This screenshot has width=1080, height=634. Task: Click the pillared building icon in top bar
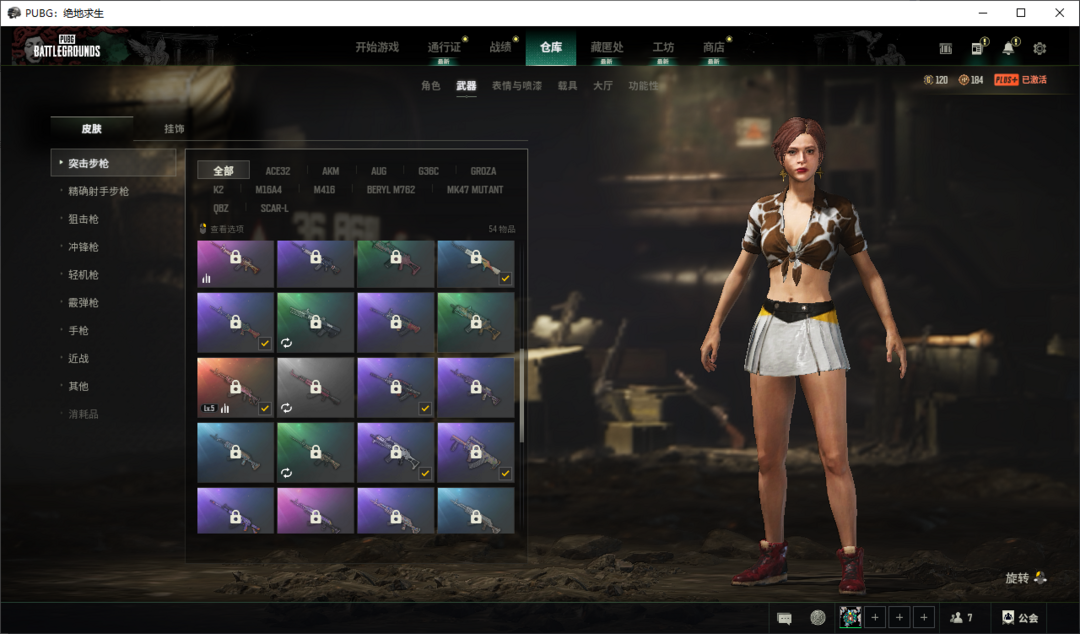[946, 48]
